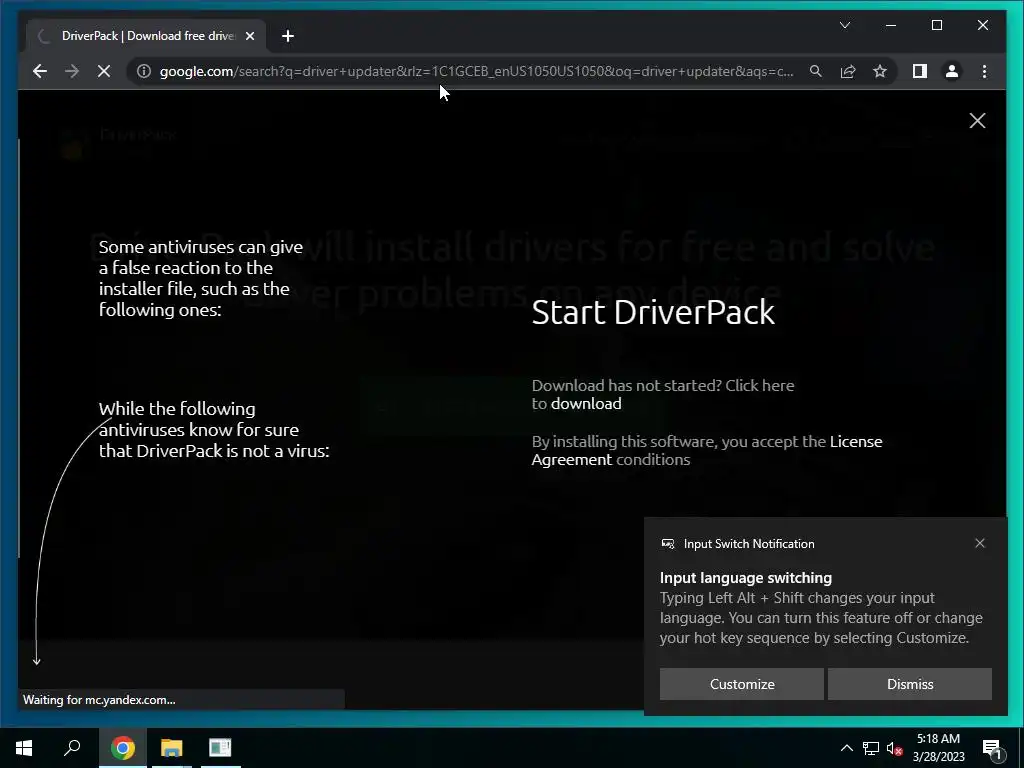Open Chrome profile menu
Image resolution: width=1024 pixels, height=768 pixels.
click(x=952, y=71)
